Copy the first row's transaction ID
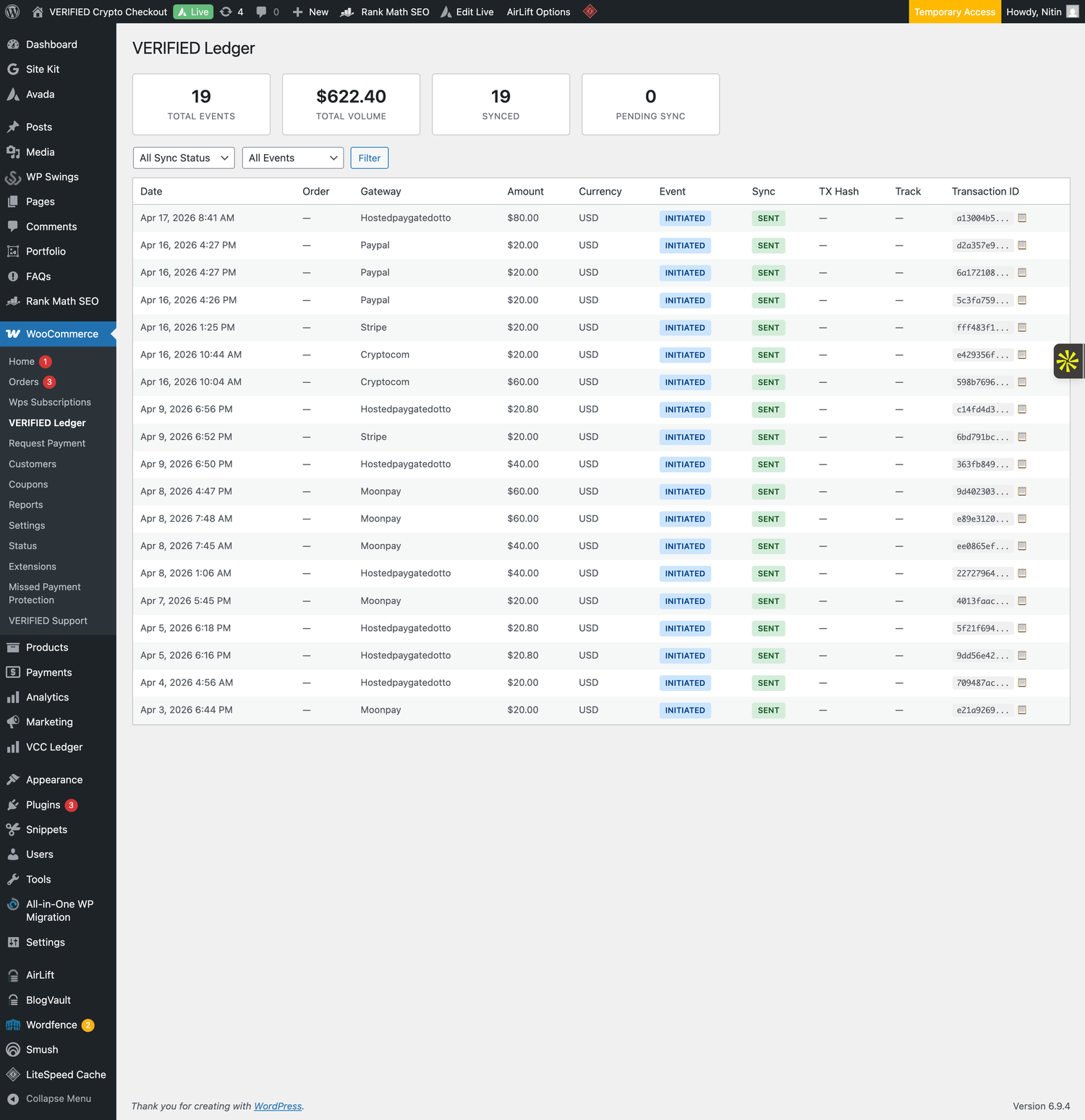 pos(1021,218)
